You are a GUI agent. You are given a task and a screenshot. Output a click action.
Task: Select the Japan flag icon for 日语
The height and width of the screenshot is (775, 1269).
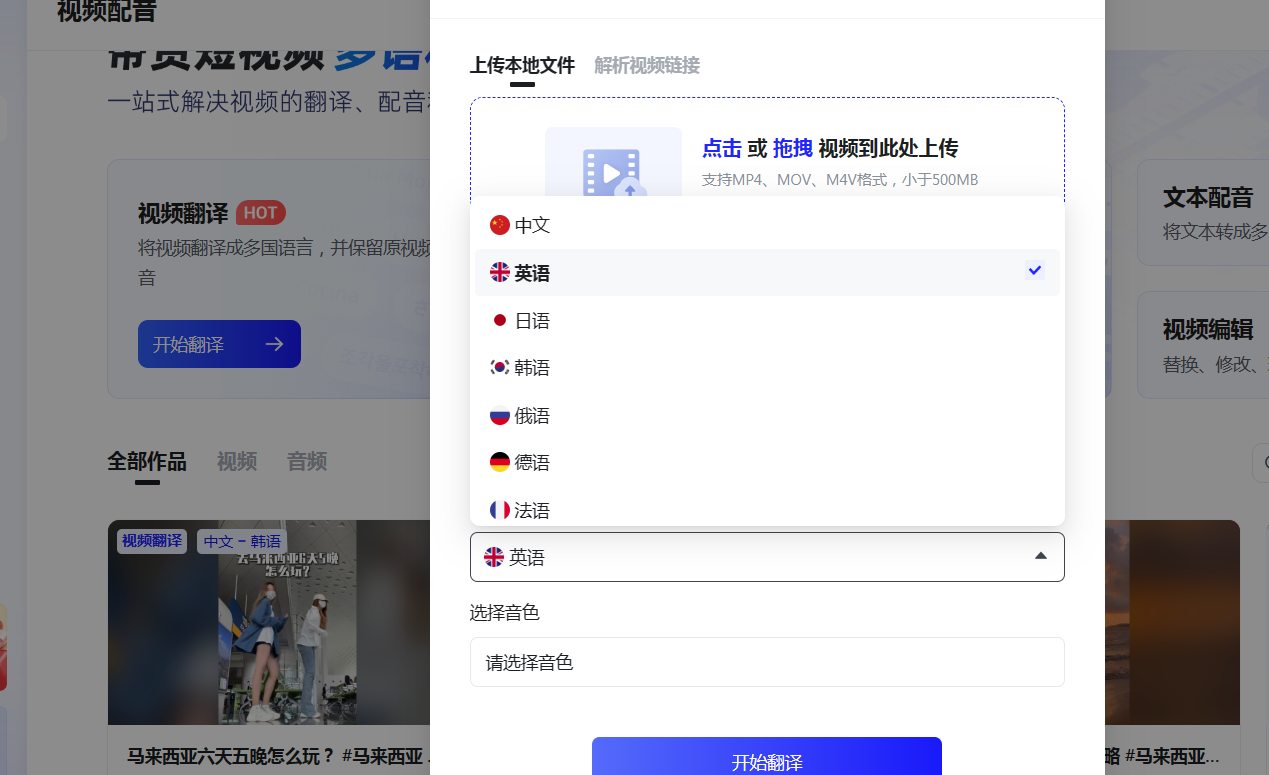pos(499,320)
